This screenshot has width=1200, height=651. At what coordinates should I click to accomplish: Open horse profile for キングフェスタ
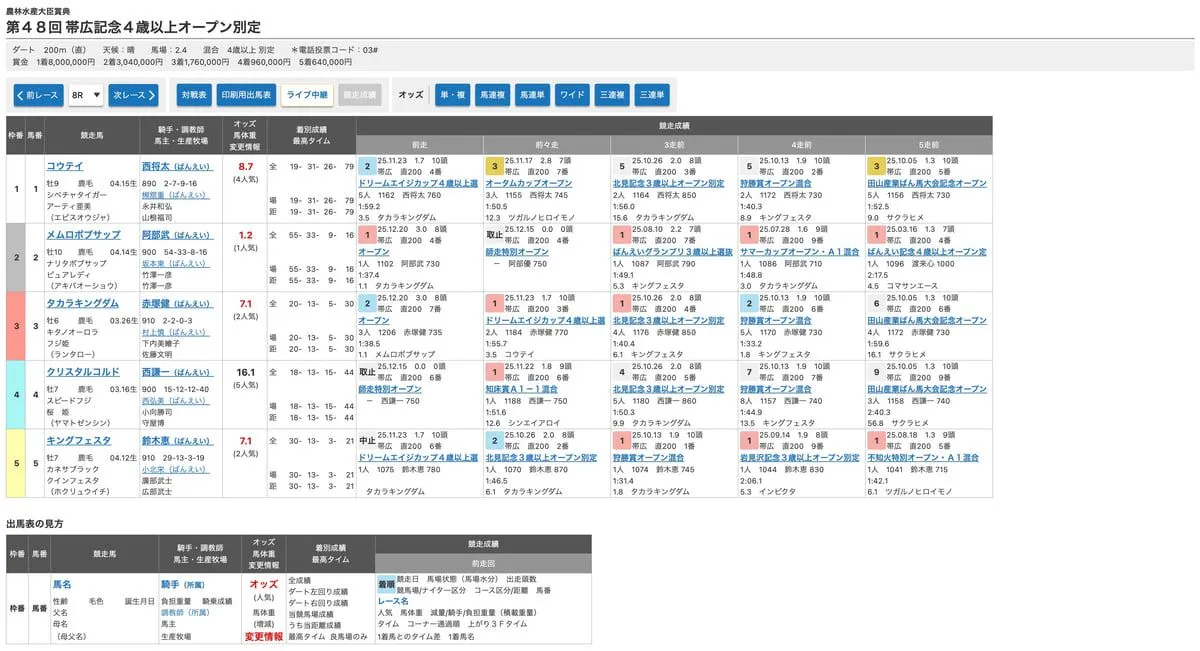tap(78, 441)
